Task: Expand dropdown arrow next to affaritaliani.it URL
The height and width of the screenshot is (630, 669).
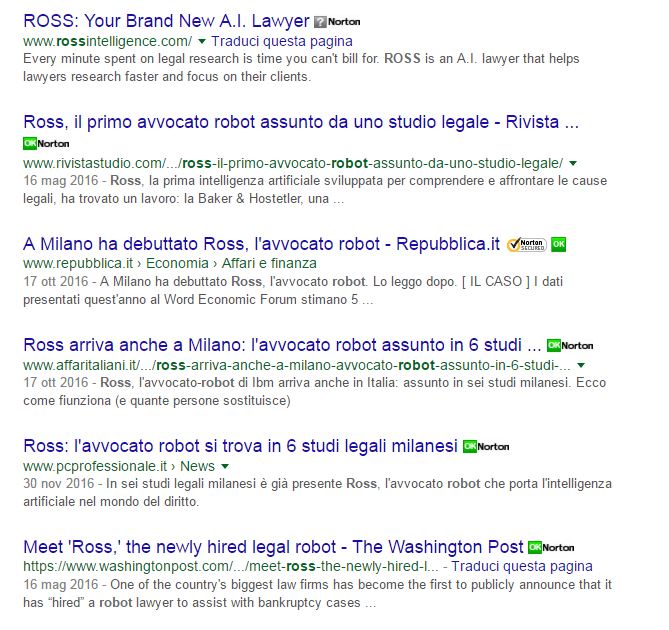Action: click(581, 365)
